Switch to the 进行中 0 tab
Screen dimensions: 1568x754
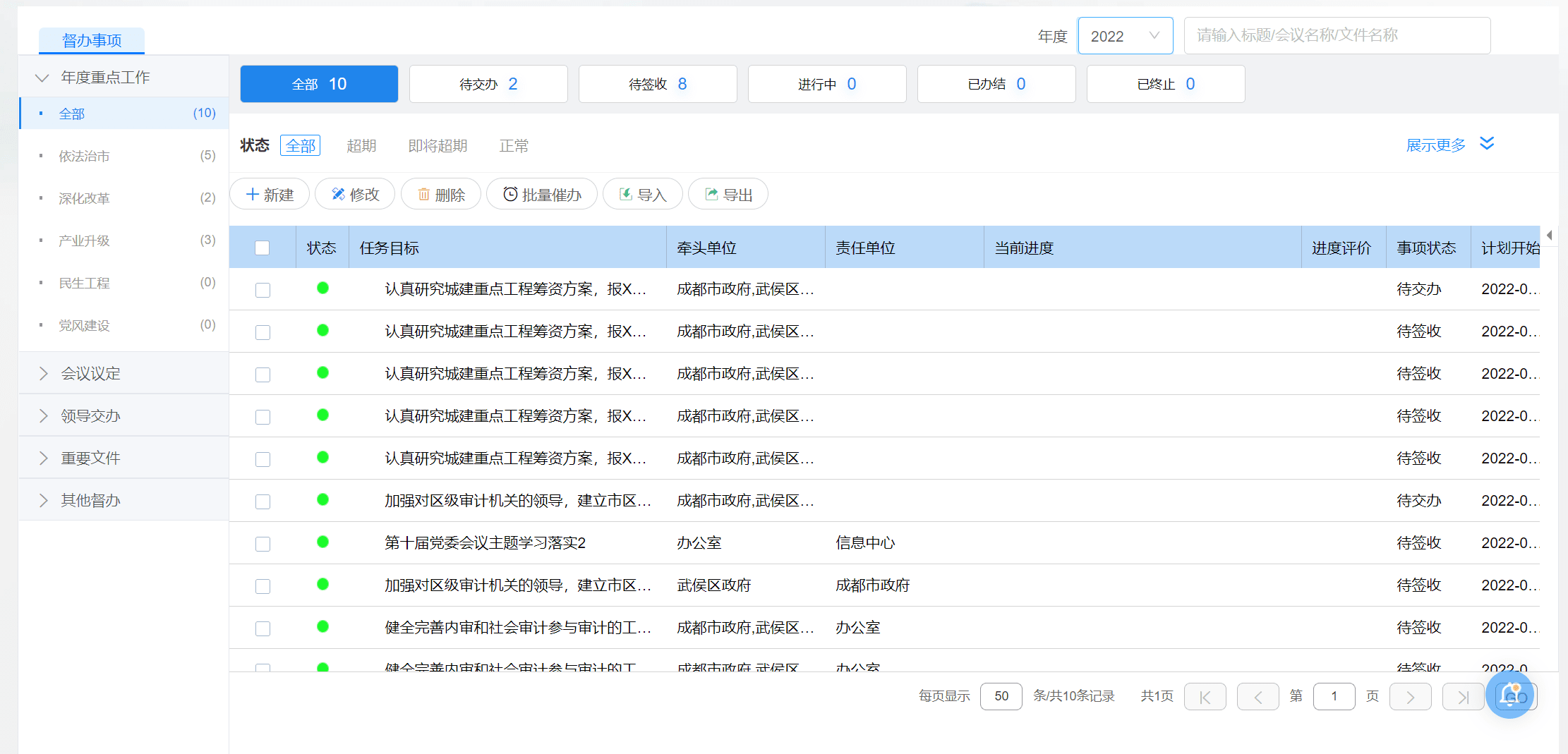point(827,84)
